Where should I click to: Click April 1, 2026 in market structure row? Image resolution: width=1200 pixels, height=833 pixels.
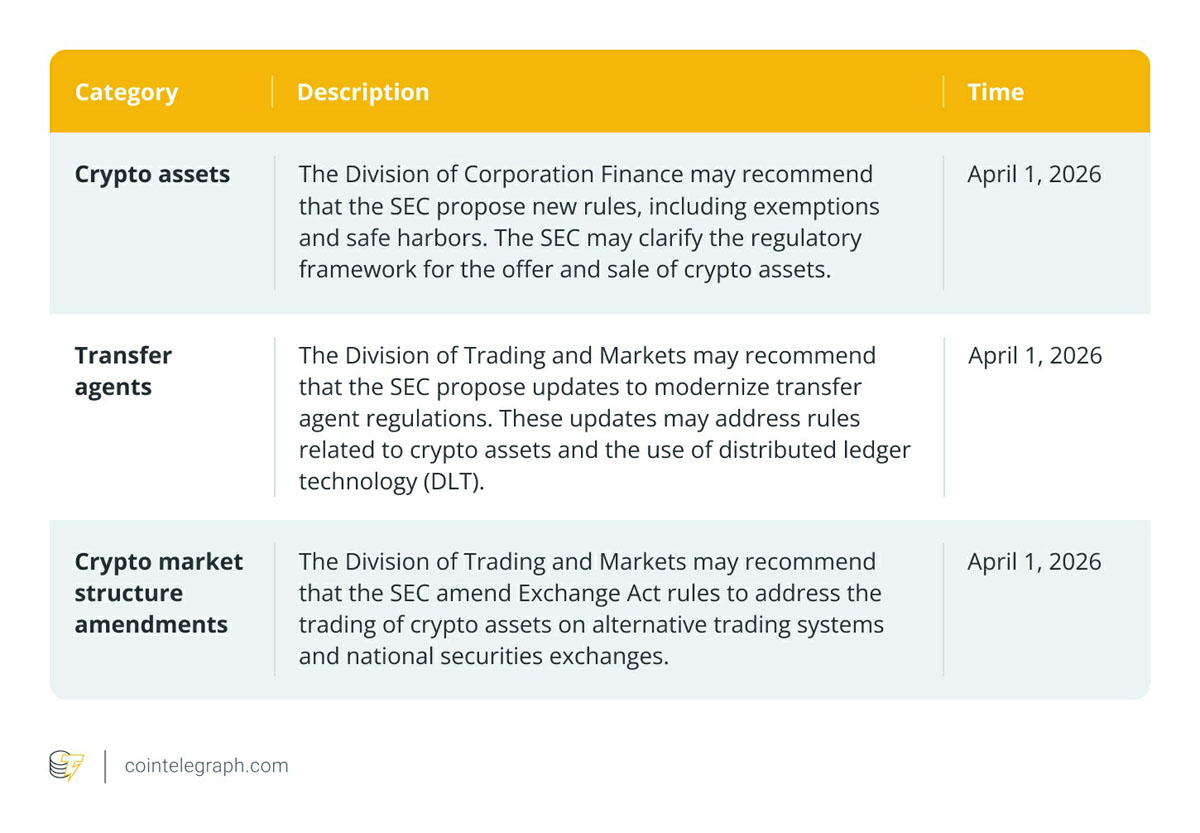[x=1034, y=562]
